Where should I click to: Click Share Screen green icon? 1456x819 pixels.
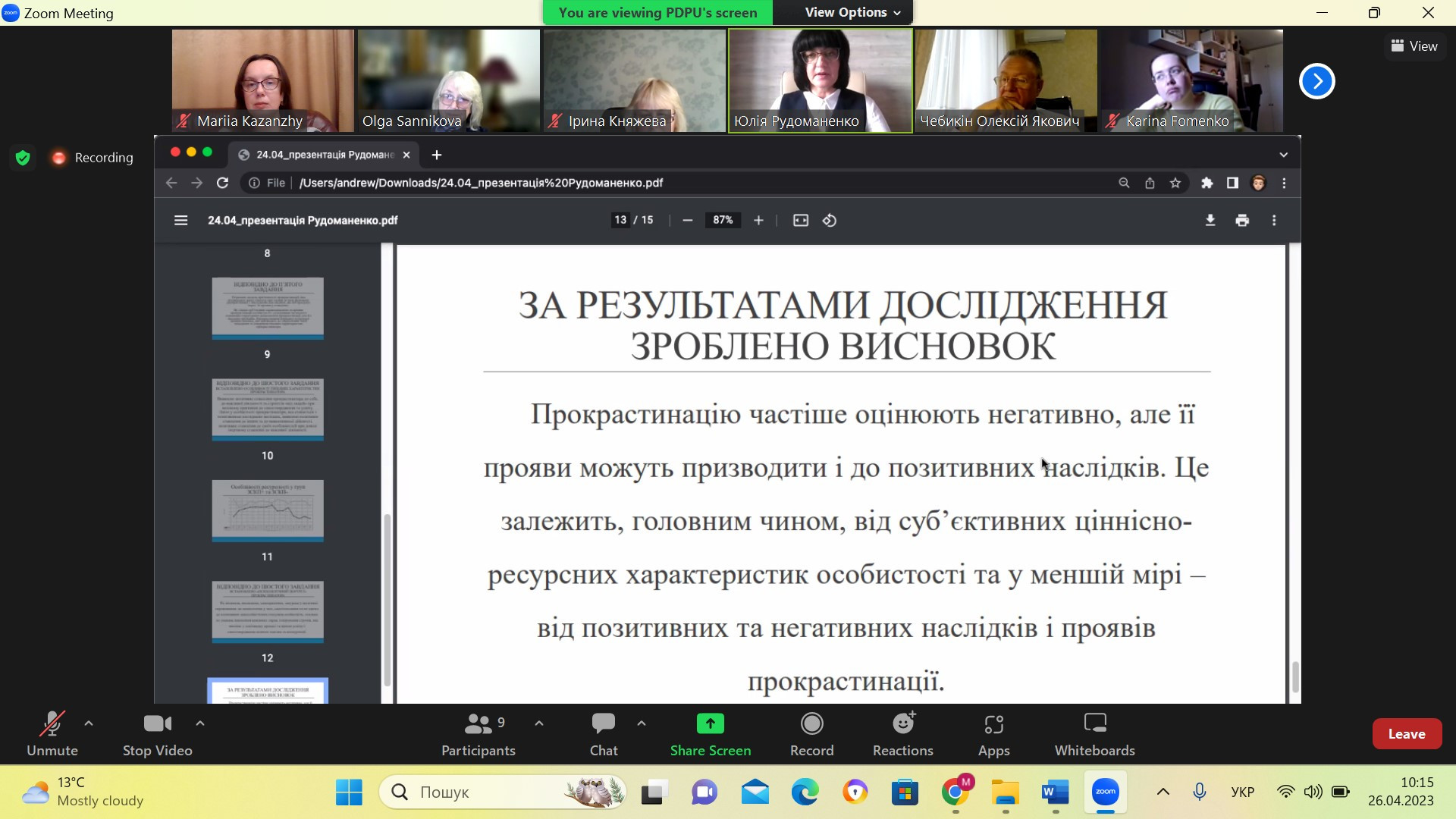[710, 723]
